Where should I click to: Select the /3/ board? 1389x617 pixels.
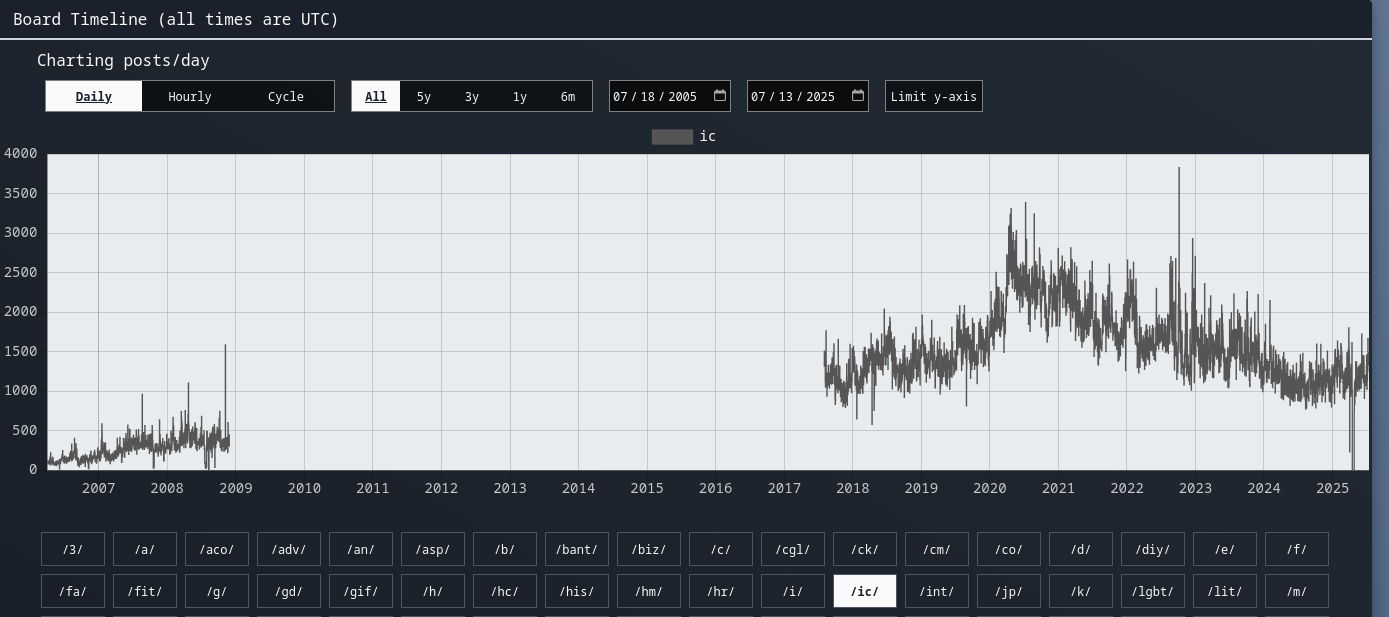[x=73, y=549]
